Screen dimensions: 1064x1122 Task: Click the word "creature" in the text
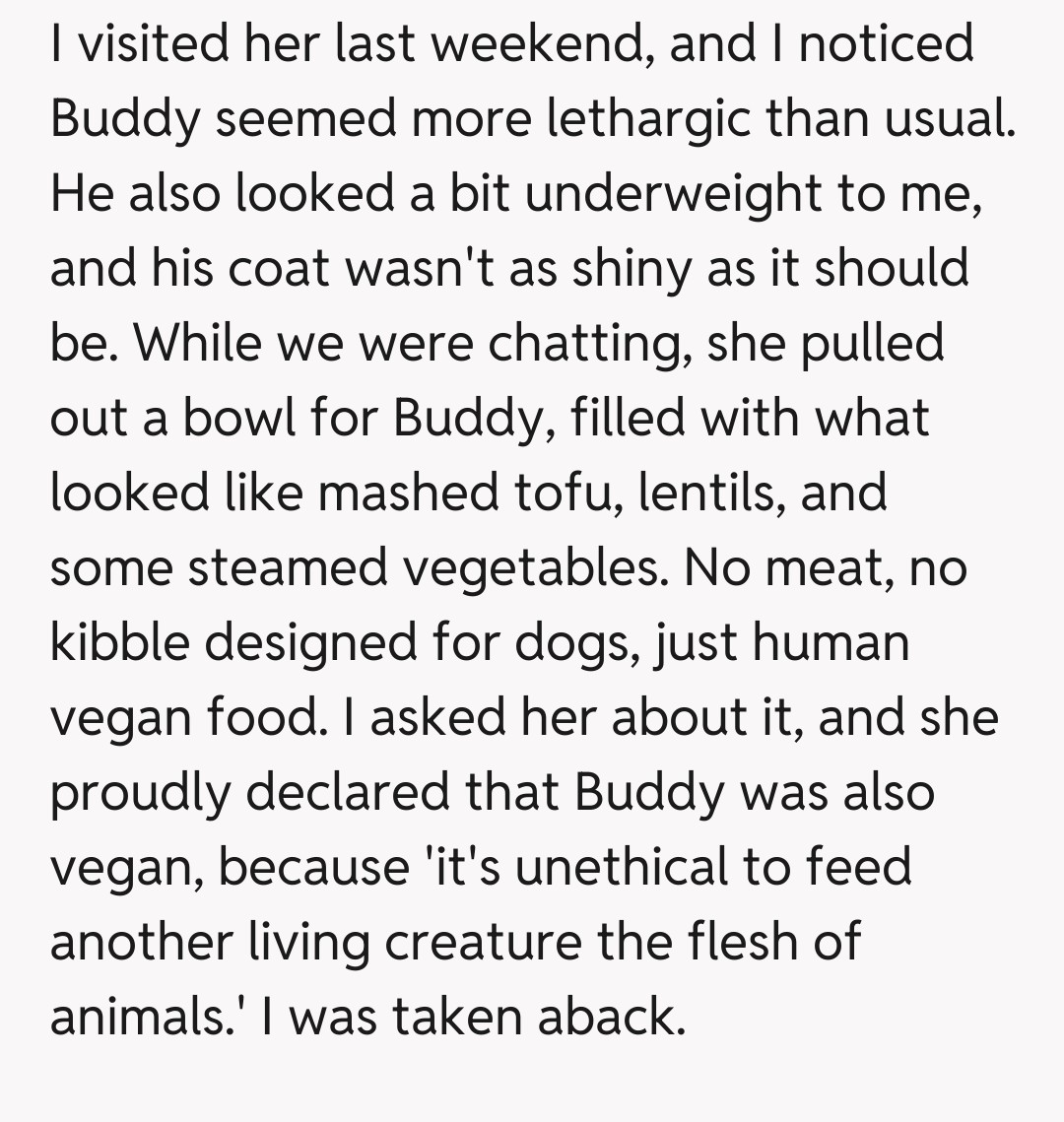(484, 943)
